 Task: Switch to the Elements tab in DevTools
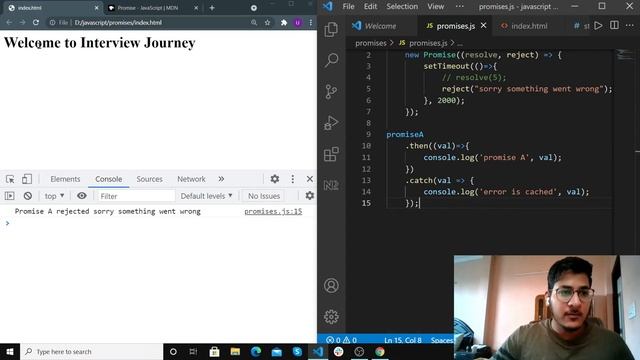coord(65,179)
